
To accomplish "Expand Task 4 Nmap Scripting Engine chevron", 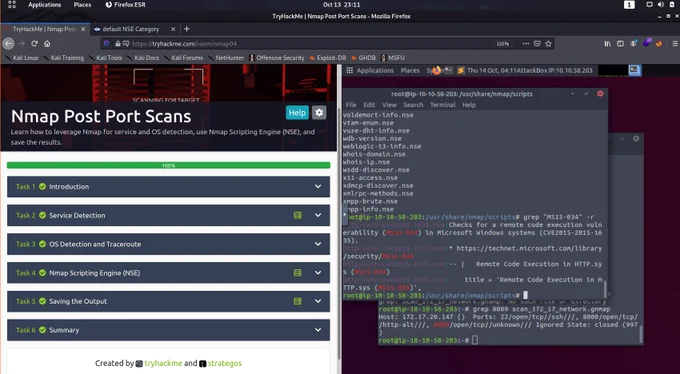I will 318,273.
